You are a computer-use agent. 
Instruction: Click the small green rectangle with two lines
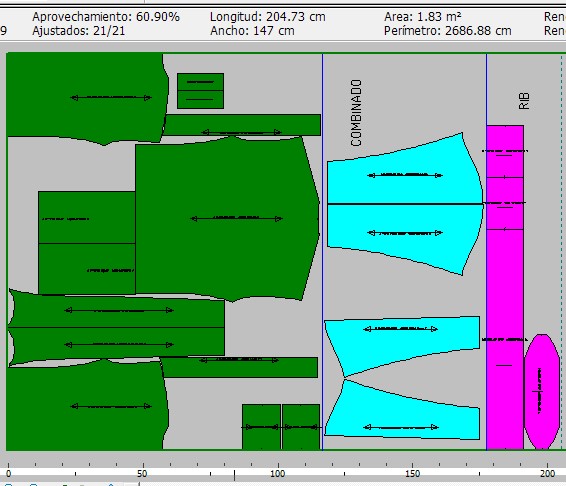(200, 91)
